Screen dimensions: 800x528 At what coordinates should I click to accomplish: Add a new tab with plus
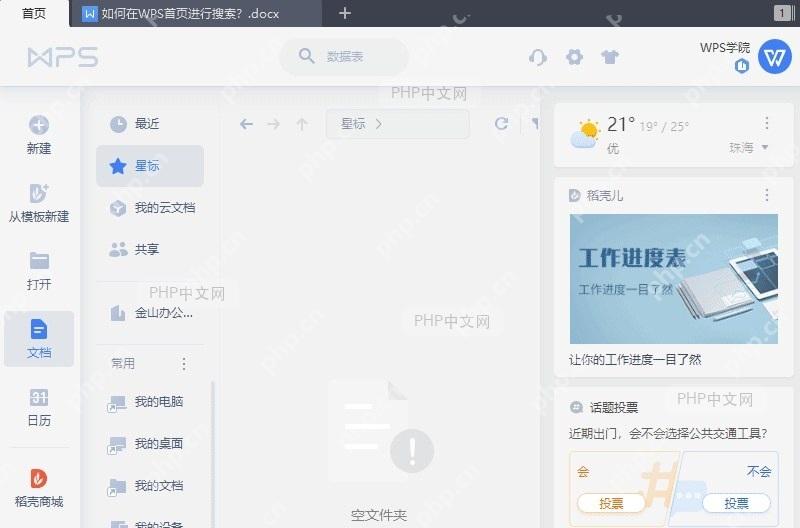pos(345,13)
